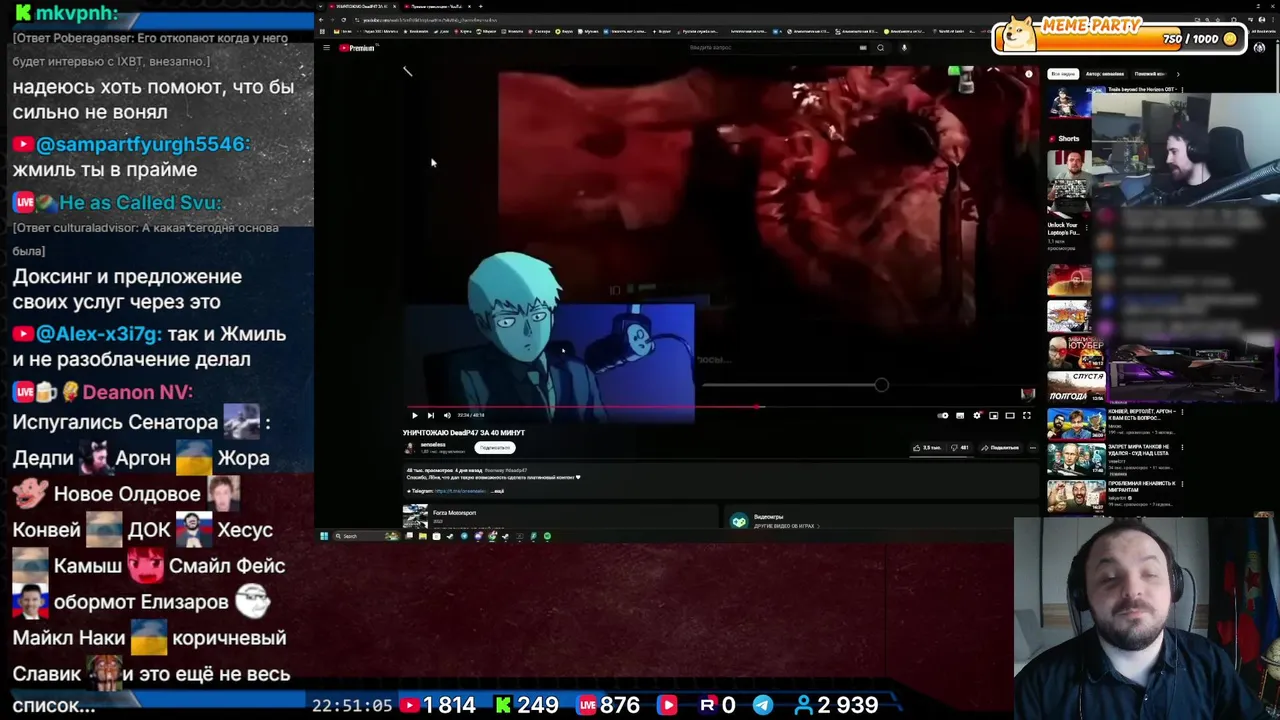Go back in the browser
Viewport: 1280px width, 720px height.
tap(322, 20)
